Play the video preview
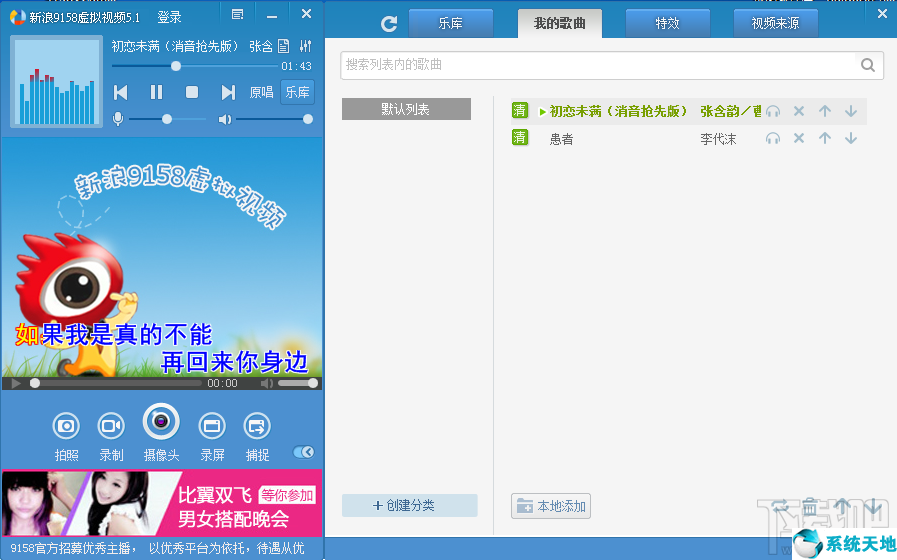Viewport: 897px width, 560px height. pos(16,383)
